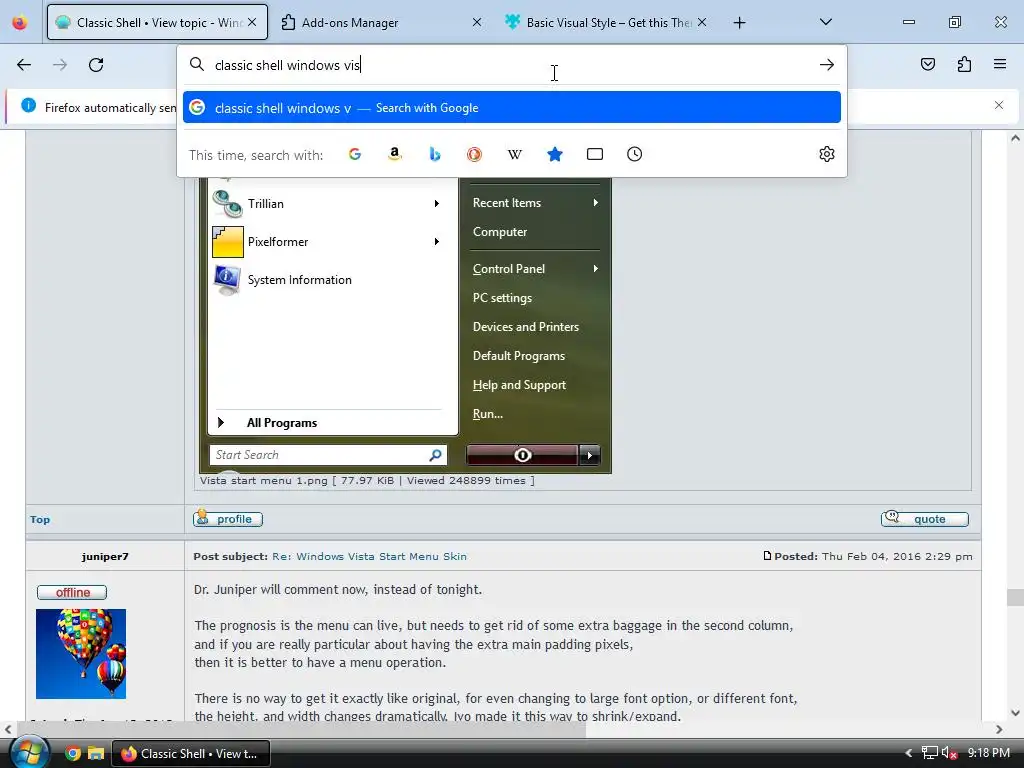This screenshot has height=768, width=1024.
Task: Close the Classic Shell tab
Action: [251, 22]
